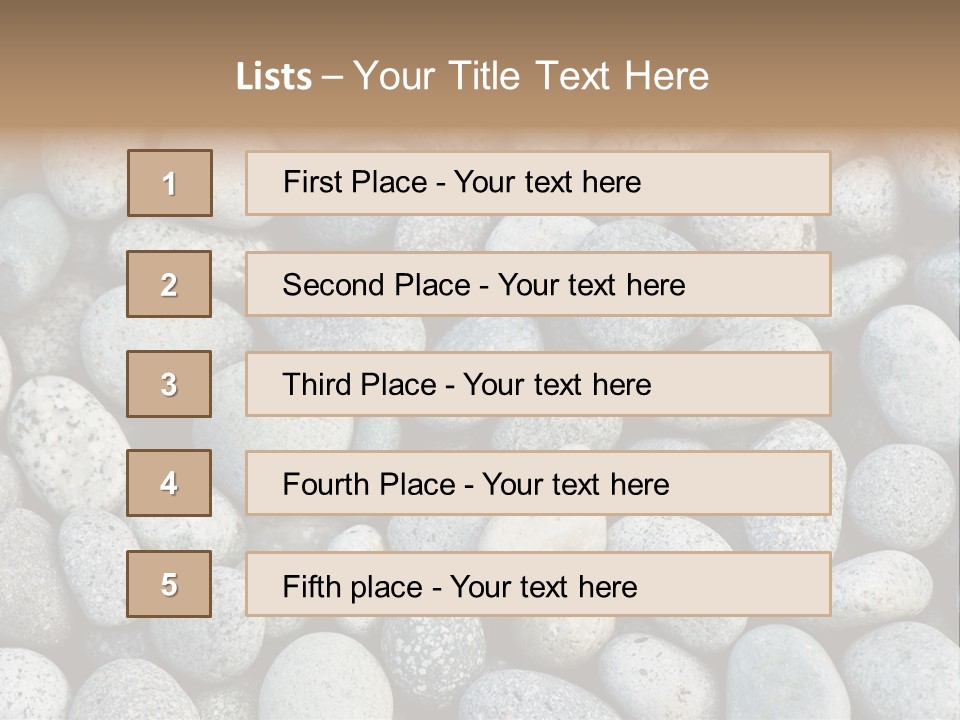Click the words 'Fourth Place'
Viewport: 960px width, 720px height.
click(369, 484)
